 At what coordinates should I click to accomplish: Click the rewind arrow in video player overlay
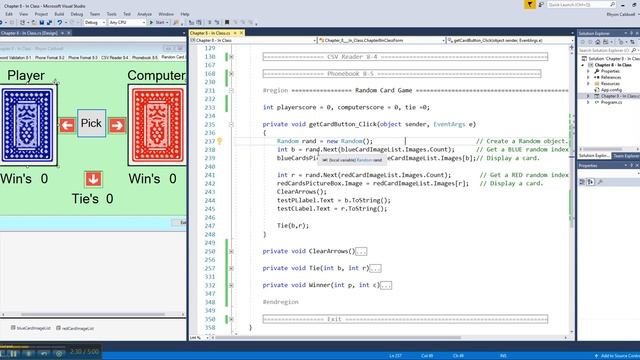(x=44, y=353)
